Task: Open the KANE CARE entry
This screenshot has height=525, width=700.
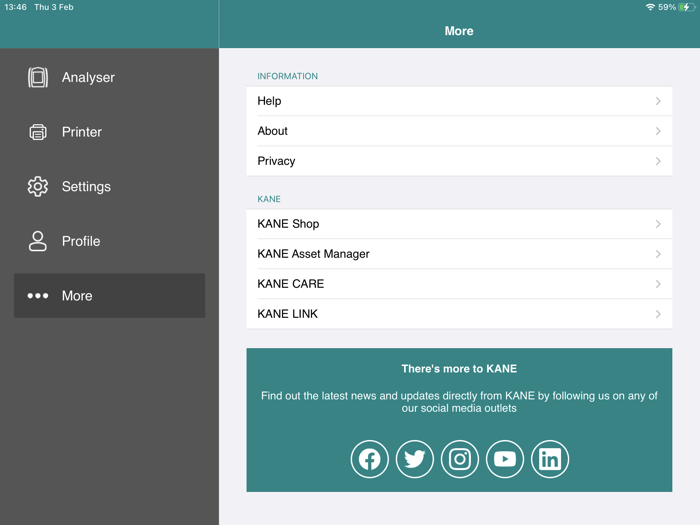Action: tap(459, 284)
